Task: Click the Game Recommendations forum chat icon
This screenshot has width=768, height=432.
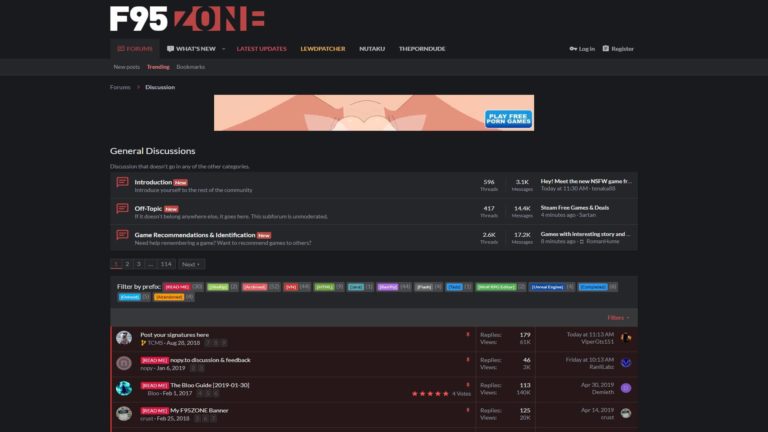Action: point(122,237)
